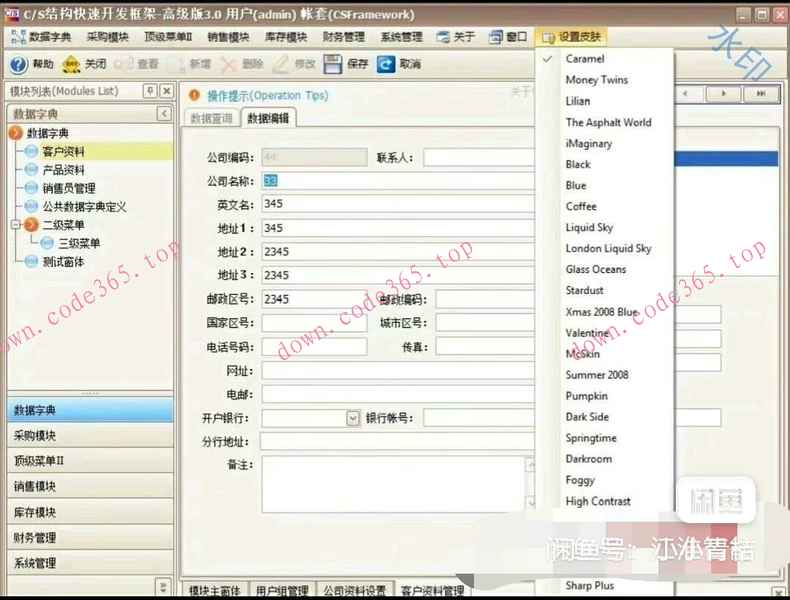790x600 pixels.
Task: Click the next record navigation arrow
Action: click(x=723, y=94)
